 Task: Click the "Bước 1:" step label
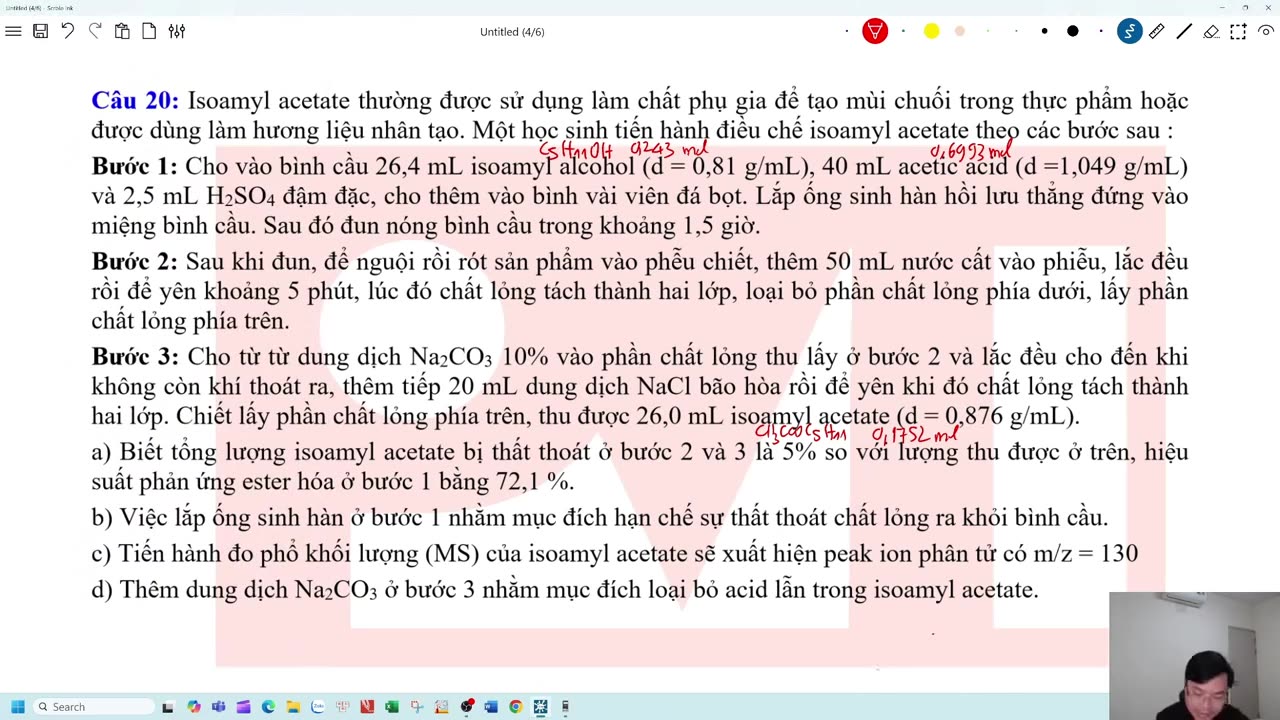[134, 167]
